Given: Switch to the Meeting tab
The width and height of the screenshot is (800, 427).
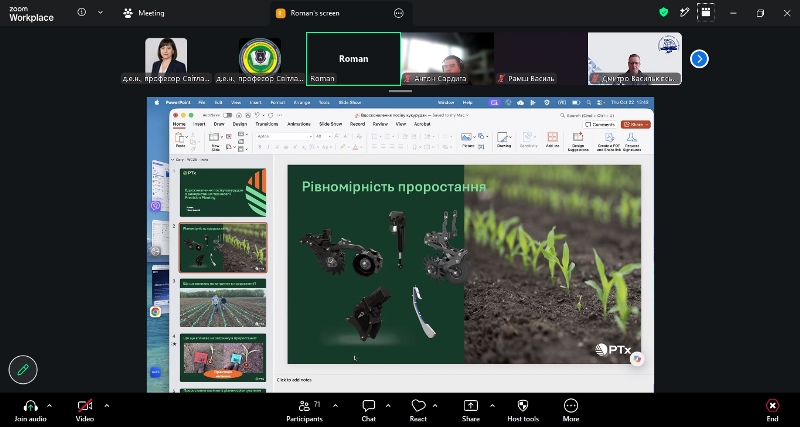Looking at the screenshot, I should pyautogui.click(x=144, y=13).
